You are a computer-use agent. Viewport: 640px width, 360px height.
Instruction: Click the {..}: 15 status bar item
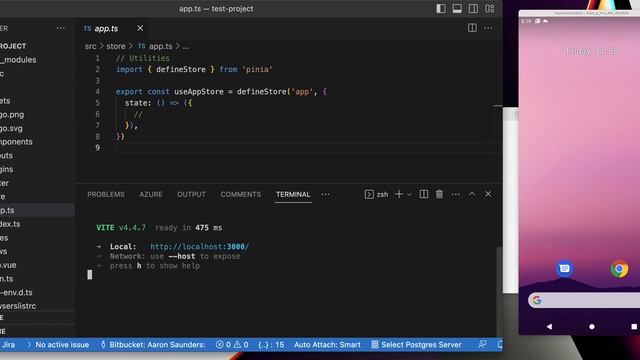271,345
